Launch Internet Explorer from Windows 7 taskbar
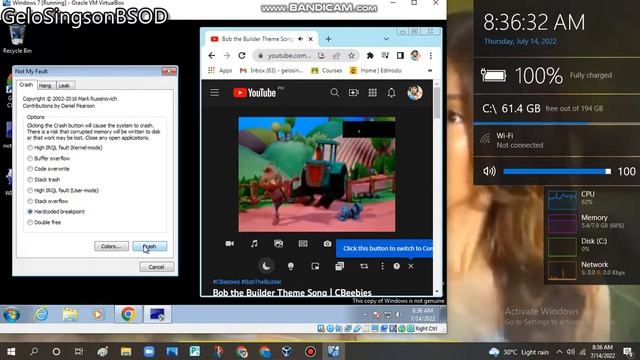The image size is (640, 360). [x=41, y=315]
